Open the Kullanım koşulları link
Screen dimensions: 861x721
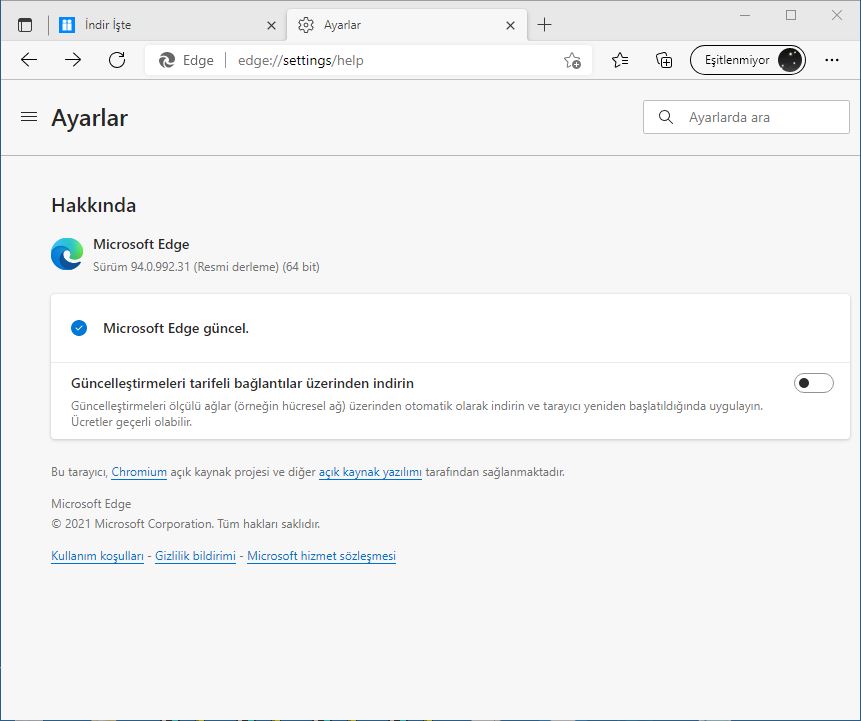pyautogui.click(x=97, y=556)
